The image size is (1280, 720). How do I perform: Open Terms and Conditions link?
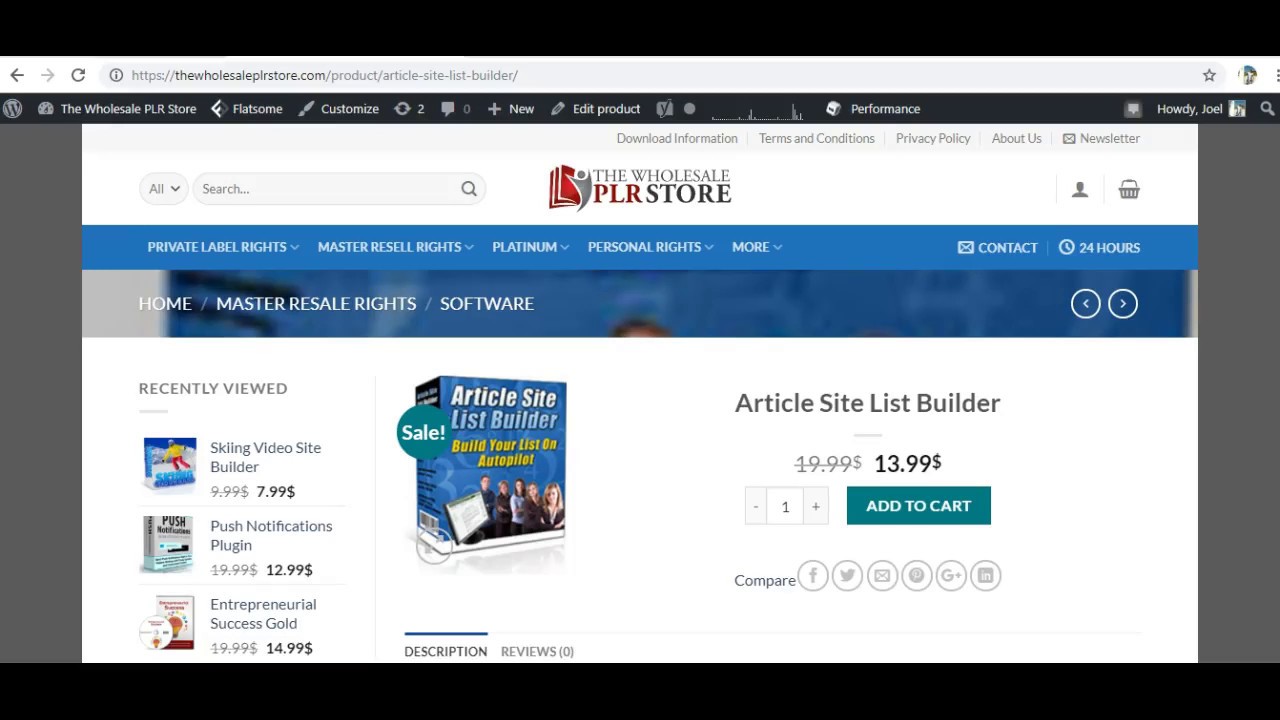(x=817, y=138)
